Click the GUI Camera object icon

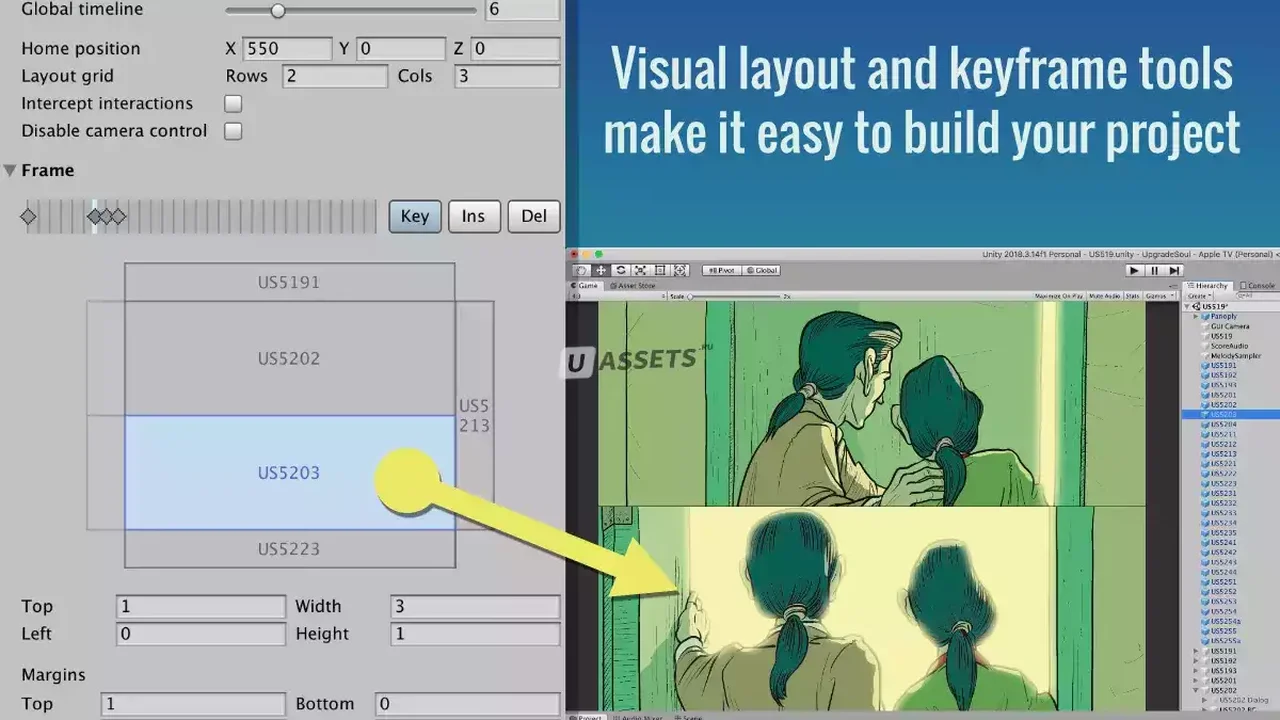pos(1205,326)
